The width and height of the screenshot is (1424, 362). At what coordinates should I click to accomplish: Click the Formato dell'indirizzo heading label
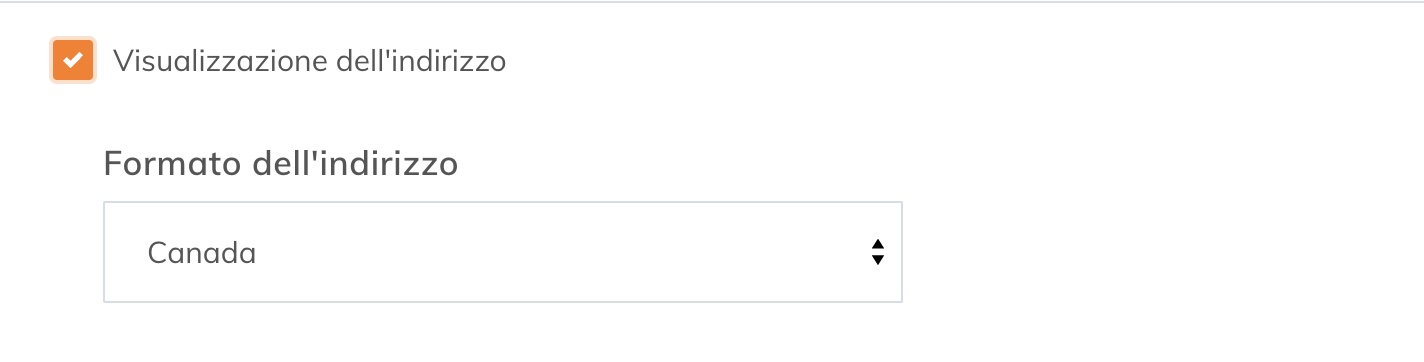click(281, 163)
